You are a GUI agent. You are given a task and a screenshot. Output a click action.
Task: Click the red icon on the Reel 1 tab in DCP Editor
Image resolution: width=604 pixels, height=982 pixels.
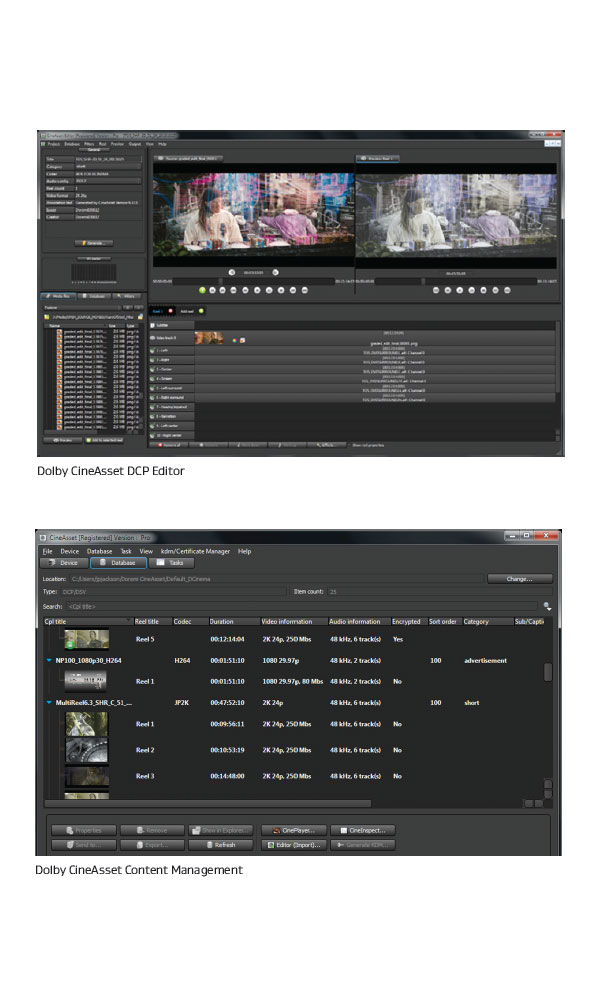pyautogui.click(x=170, y=311)
